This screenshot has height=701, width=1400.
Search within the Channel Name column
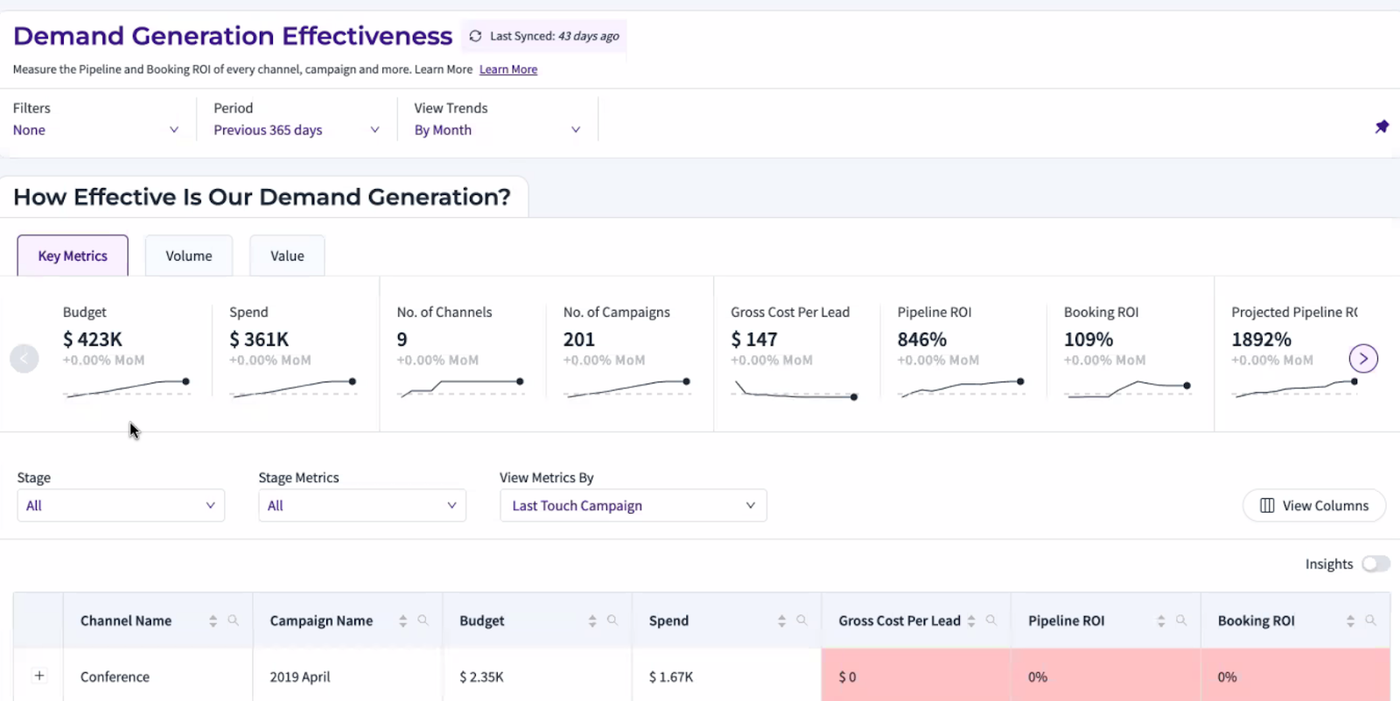233,621
